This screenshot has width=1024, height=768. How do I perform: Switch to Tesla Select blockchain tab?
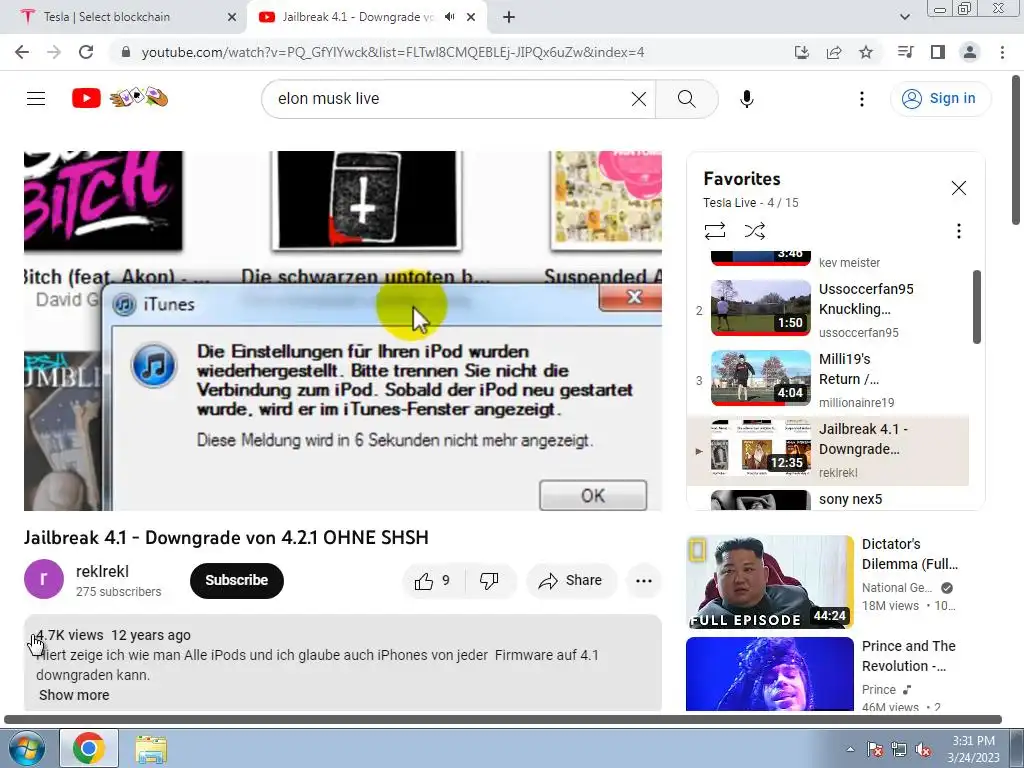point(121,17)
